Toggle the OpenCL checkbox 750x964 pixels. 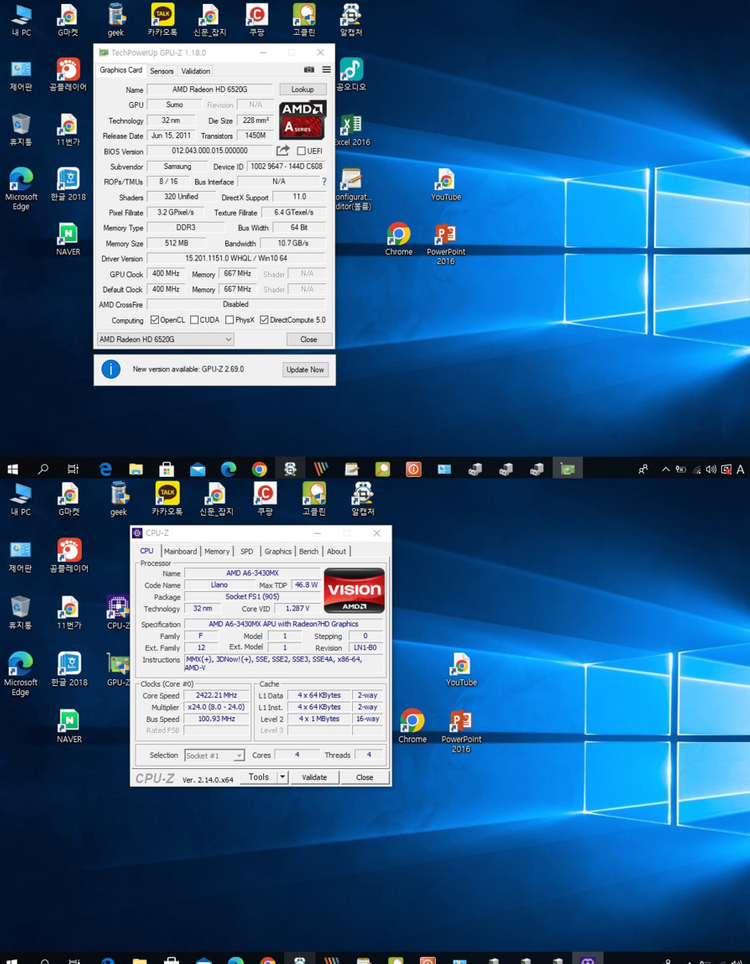(154, 320)
